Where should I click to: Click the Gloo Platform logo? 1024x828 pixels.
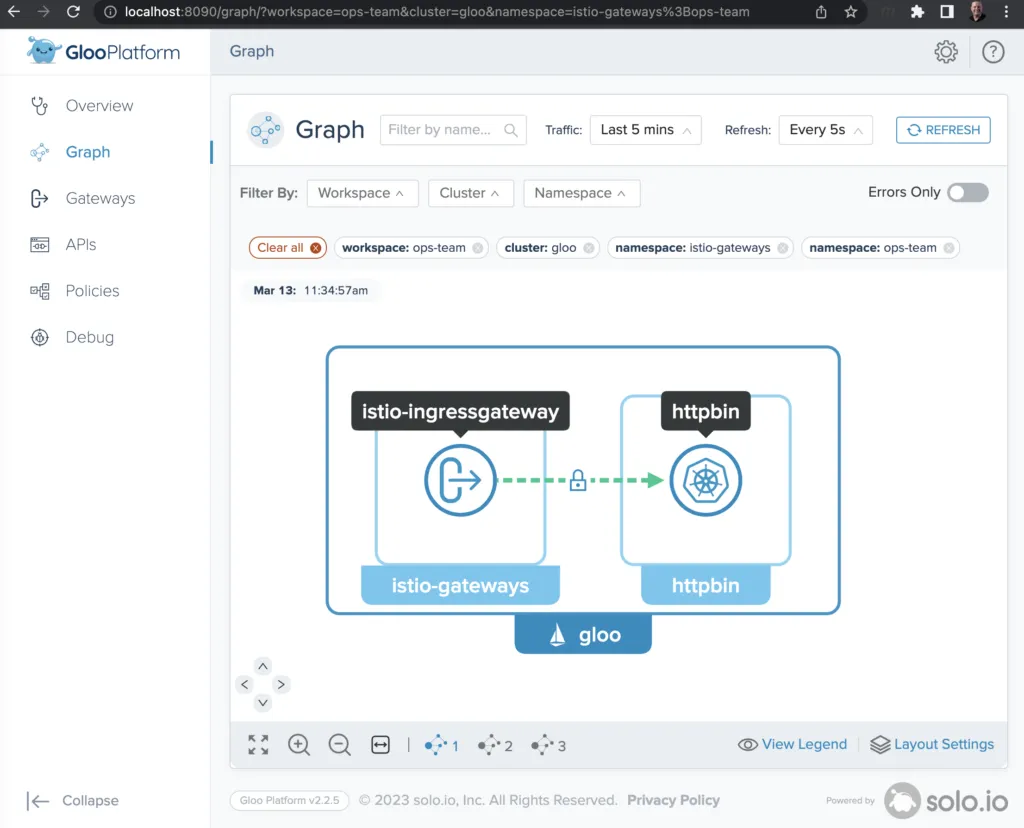click(103, 51)
